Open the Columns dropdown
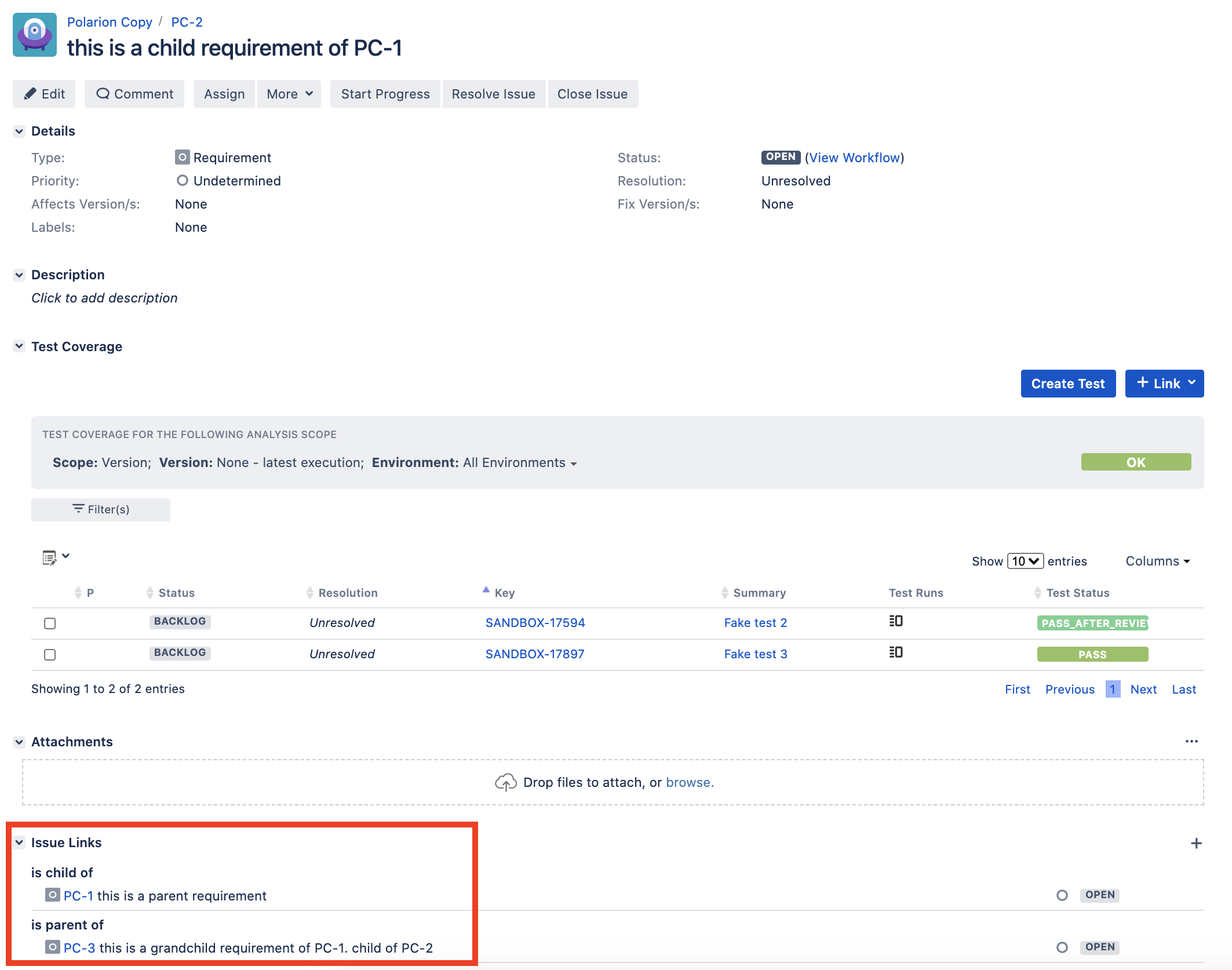 tap(1157, 561)
